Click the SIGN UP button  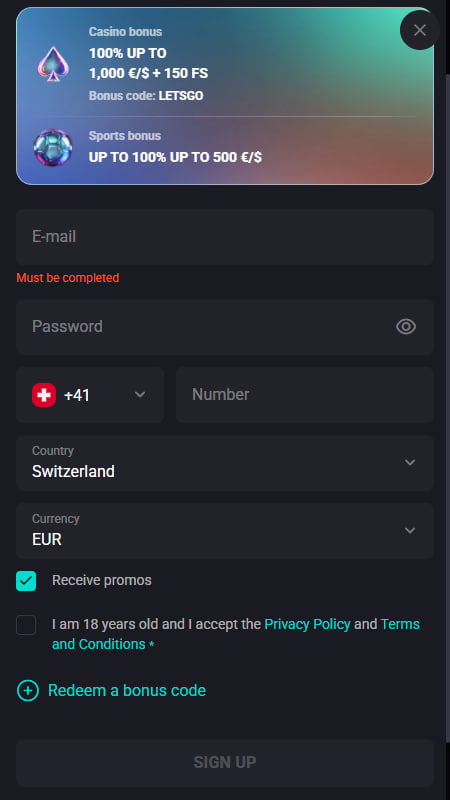tap(225, 762)
